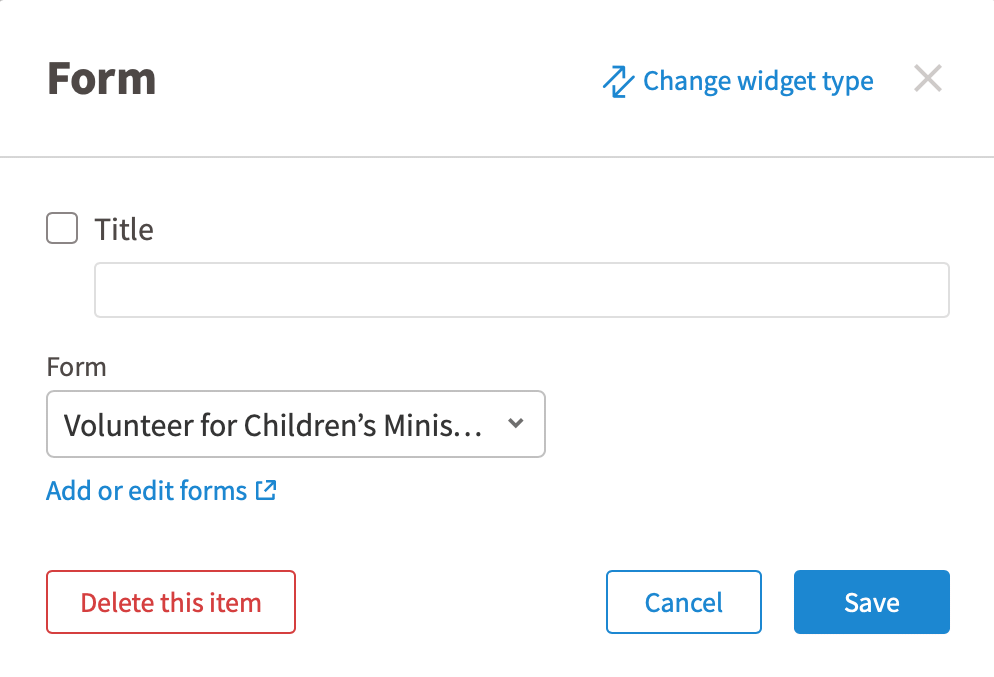This screenshot has height=677, width=994.
Task: Close the Form dialog with the X
Action: (x=927, y=79)
